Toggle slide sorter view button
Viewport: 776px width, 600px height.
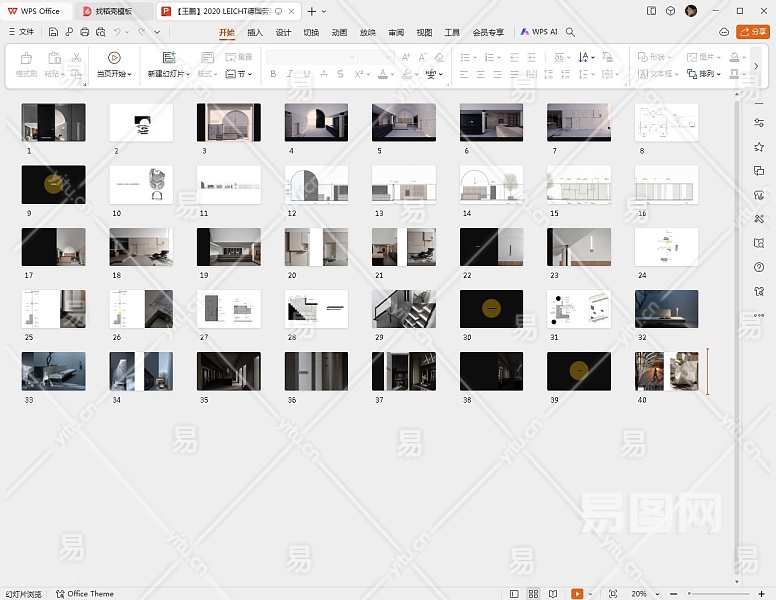coord(534,594)
